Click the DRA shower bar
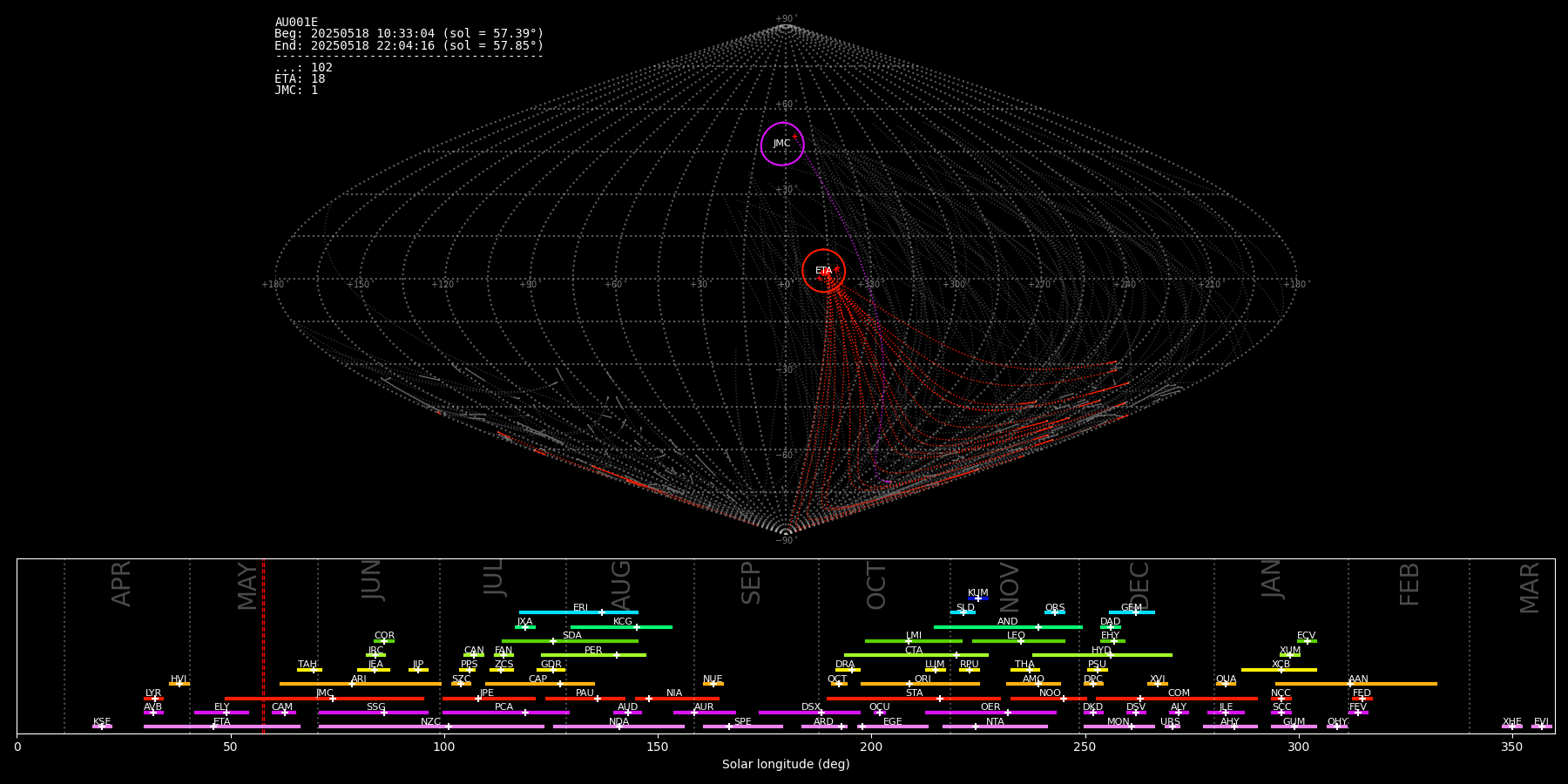This screenshot has height=784, width=1568. click(848, 670)
